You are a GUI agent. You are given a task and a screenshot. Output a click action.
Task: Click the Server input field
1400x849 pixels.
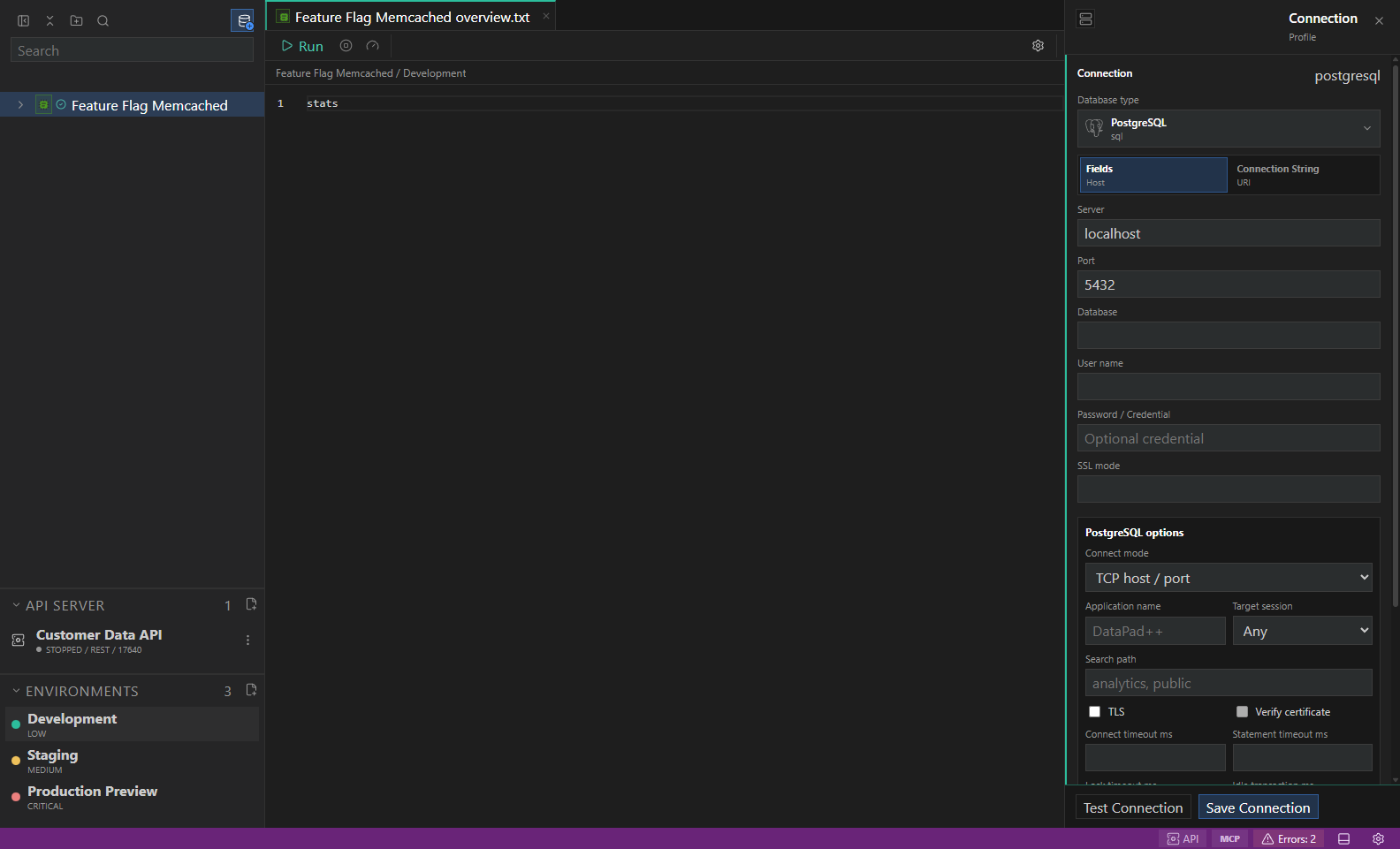[1229, 233]
